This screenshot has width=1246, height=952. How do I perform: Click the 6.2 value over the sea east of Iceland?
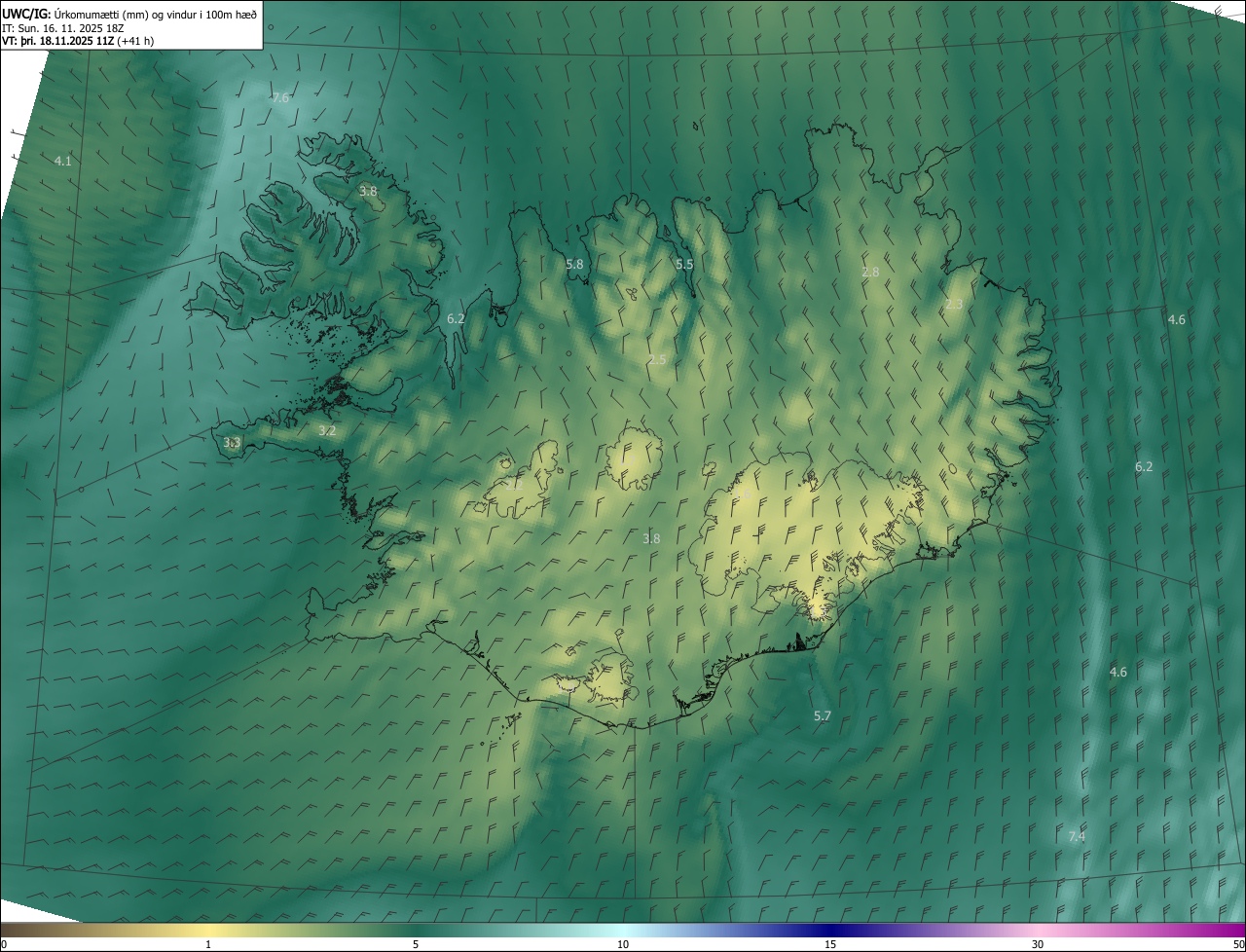(x=1144, y=467)
